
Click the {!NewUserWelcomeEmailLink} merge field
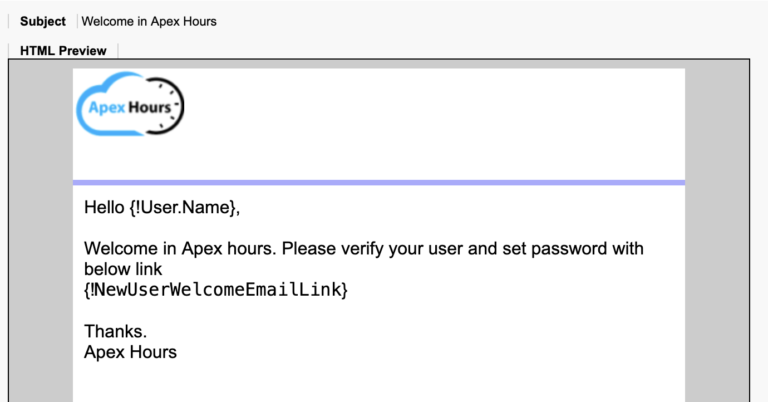[x=216, y=290]
